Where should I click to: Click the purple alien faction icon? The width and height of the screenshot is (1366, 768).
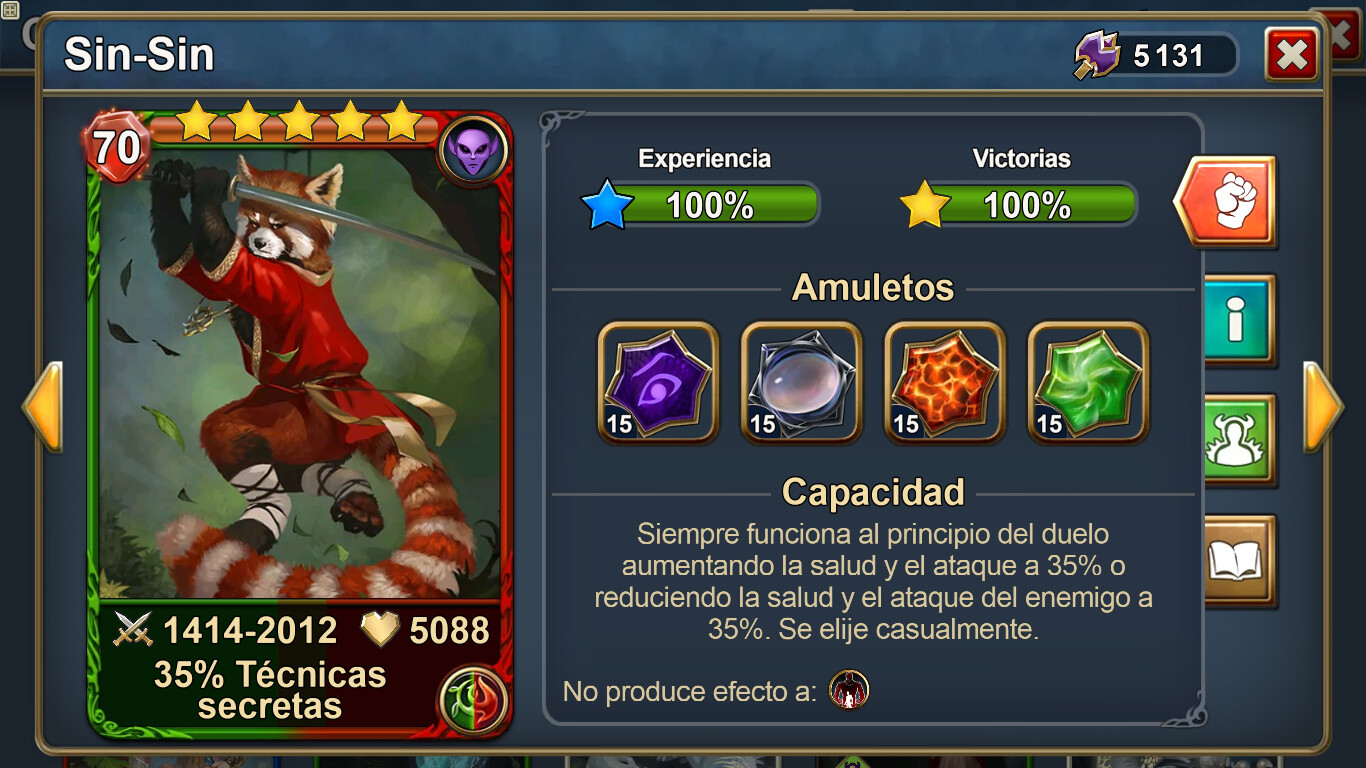(x=473, y=151)
